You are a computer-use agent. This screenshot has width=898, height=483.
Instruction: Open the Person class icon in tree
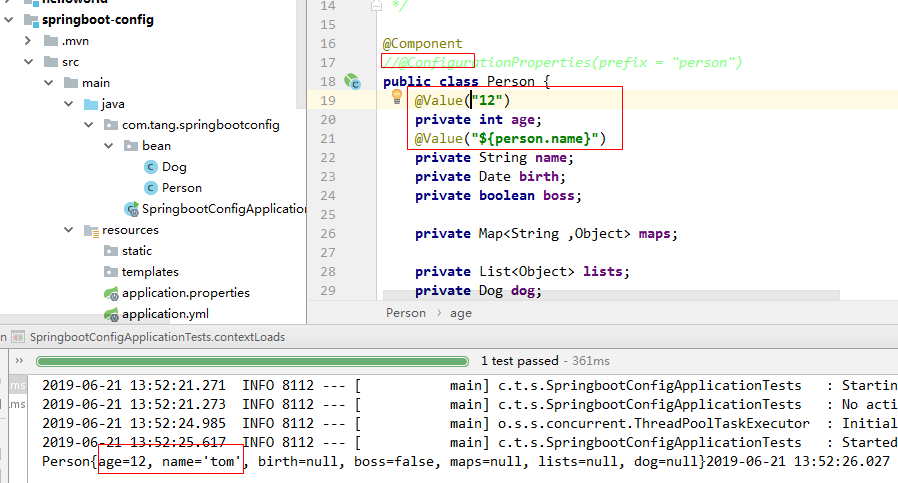[x=150, y=188]
